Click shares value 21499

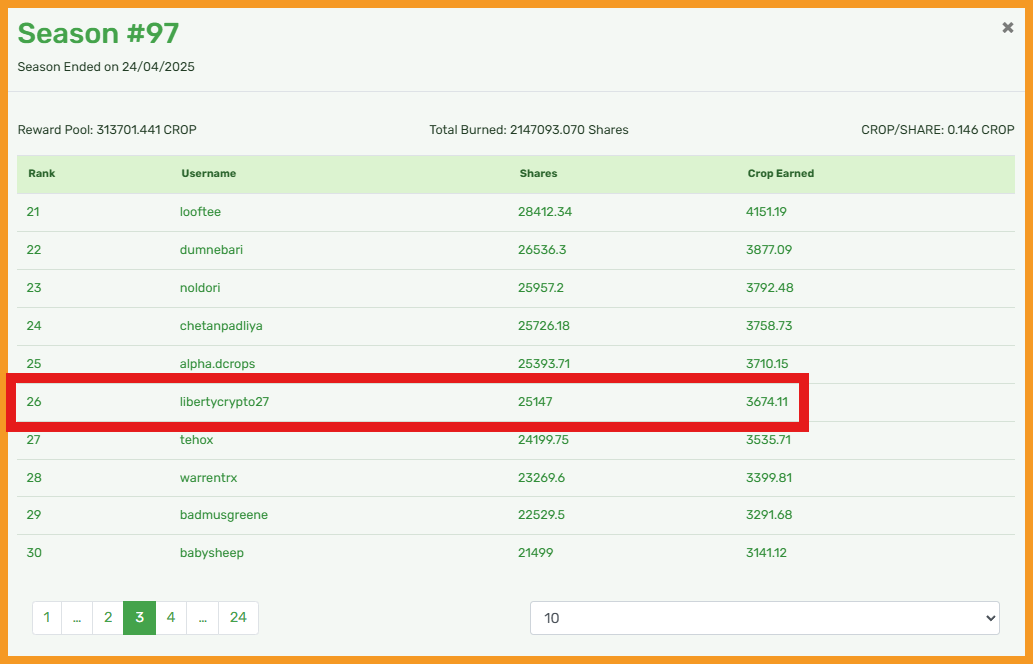tap(536, 553)
